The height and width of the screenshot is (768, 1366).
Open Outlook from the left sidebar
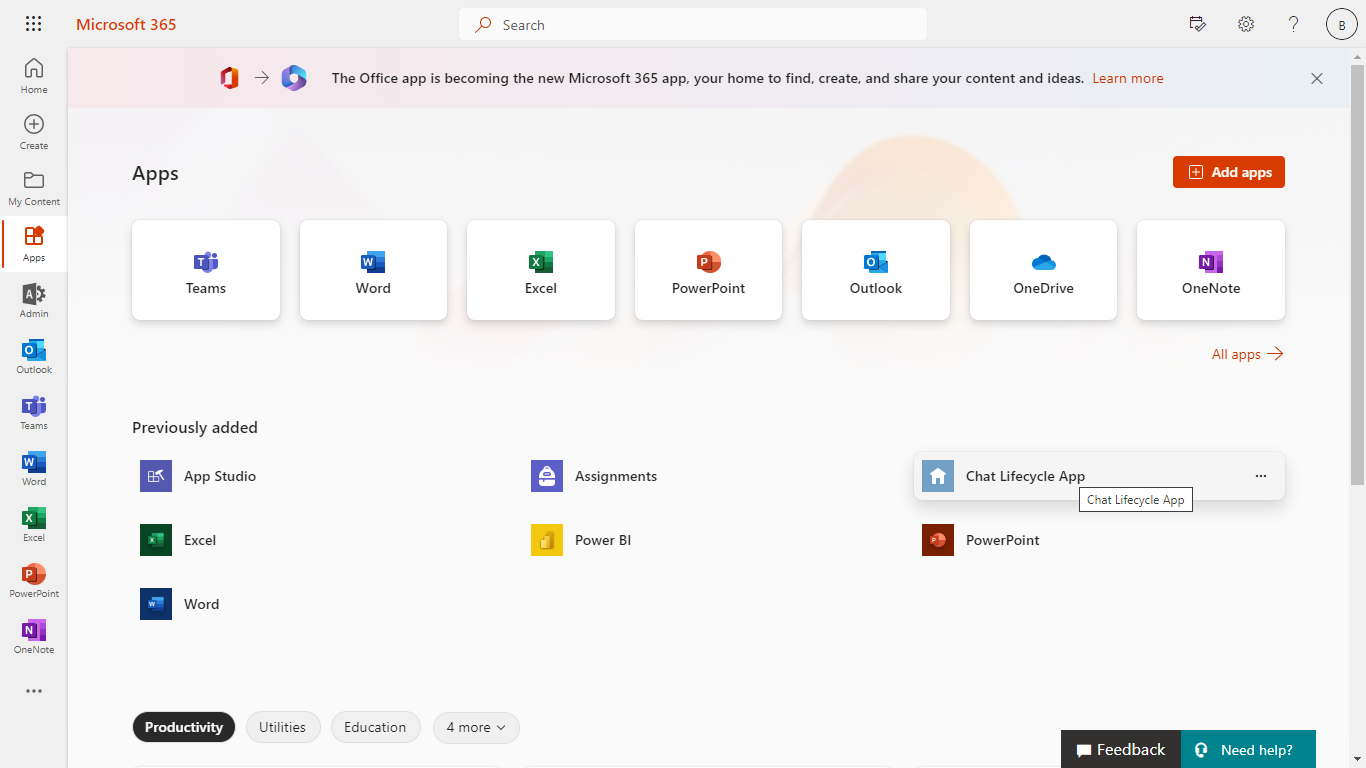(34, 356)
